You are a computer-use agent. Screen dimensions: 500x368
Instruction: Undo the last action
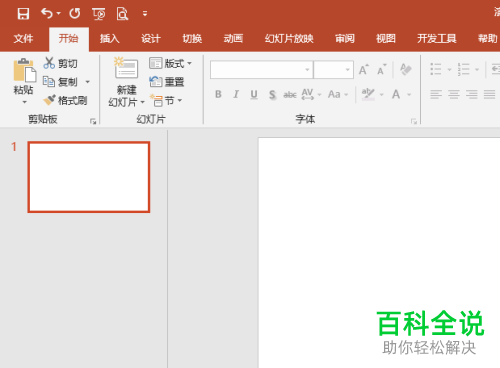(x=47, y=13)
